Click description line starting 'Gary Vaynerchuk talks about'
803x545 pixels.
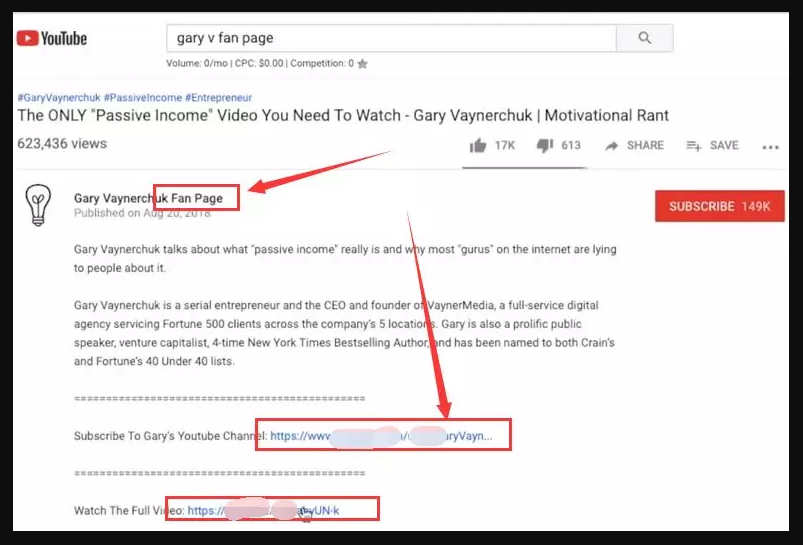click(345, 249)
